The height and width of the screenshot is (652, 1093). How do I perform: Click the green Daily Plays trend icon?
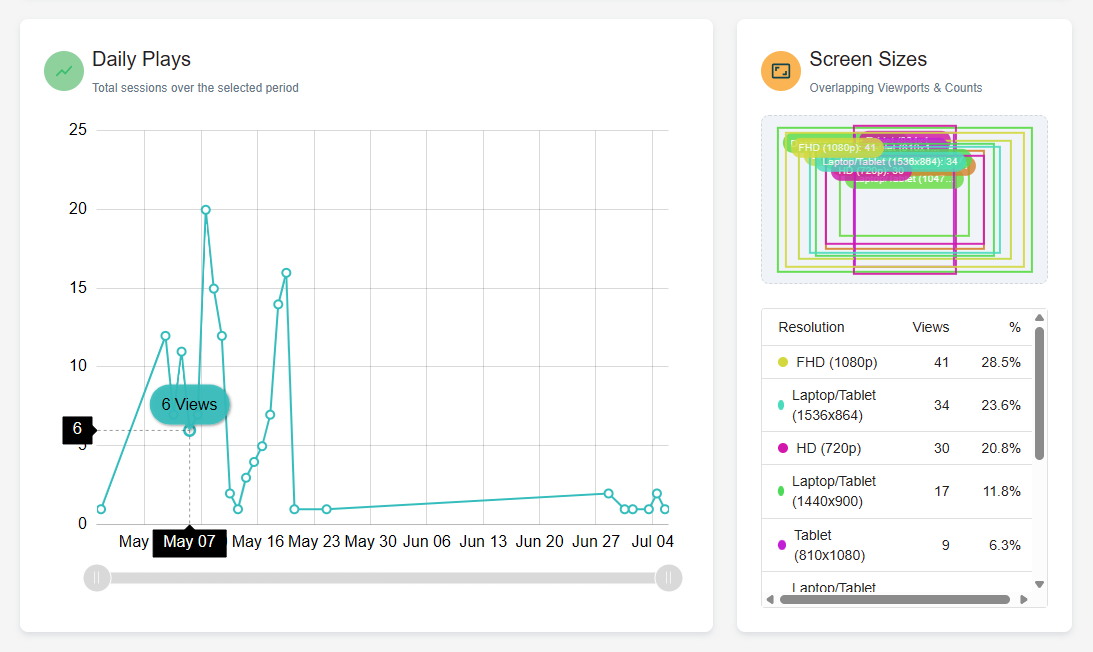64,71
